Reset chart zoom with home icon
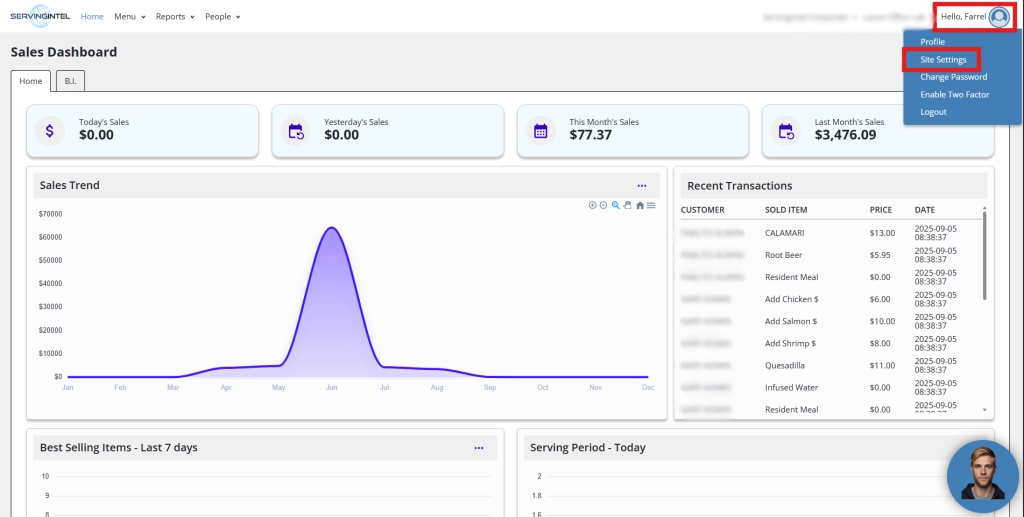Screen dimensions: 1024x517 (640, 205)
